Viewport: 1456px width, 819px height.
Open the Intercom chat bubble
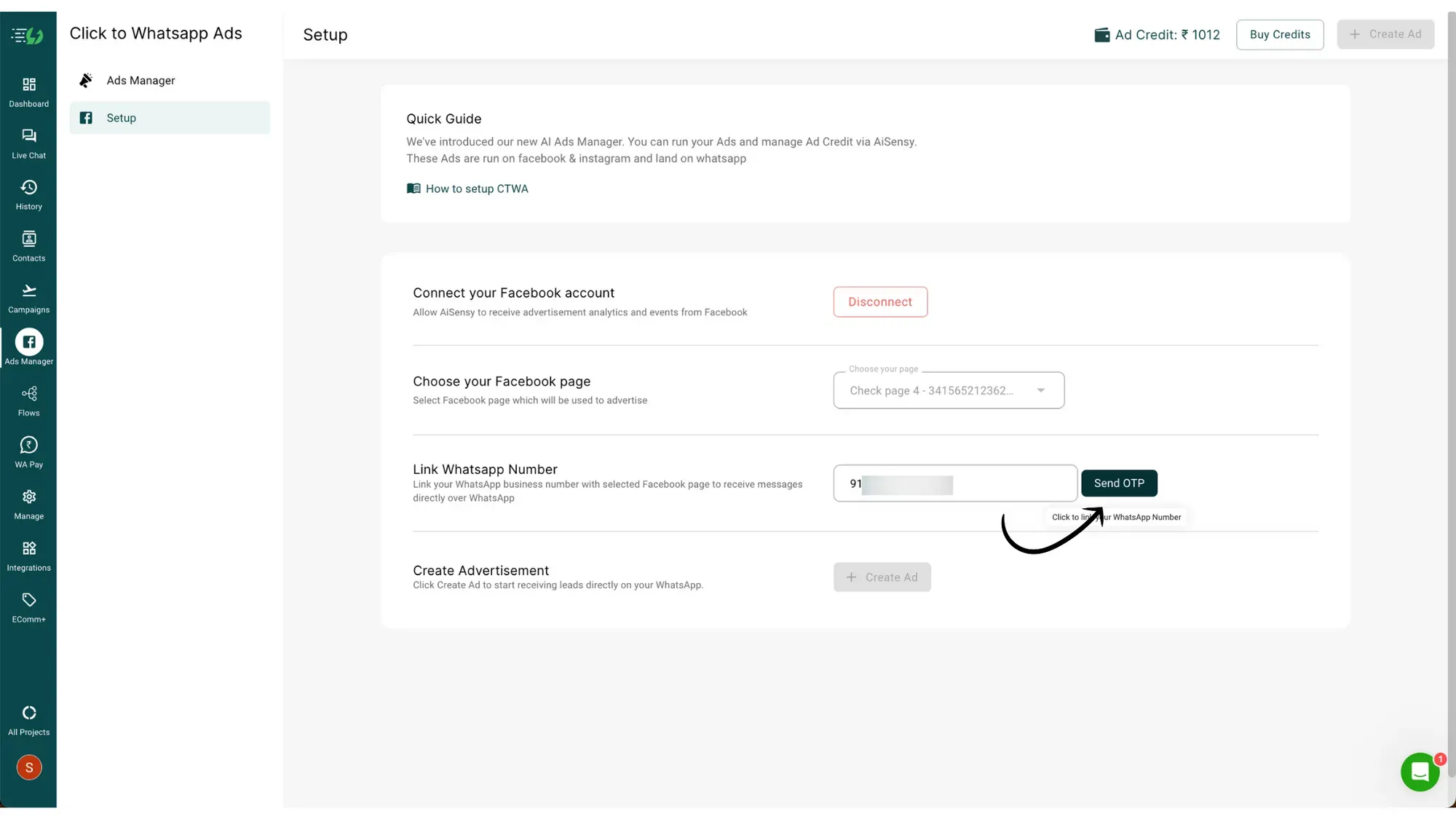tap(1420, 772)
